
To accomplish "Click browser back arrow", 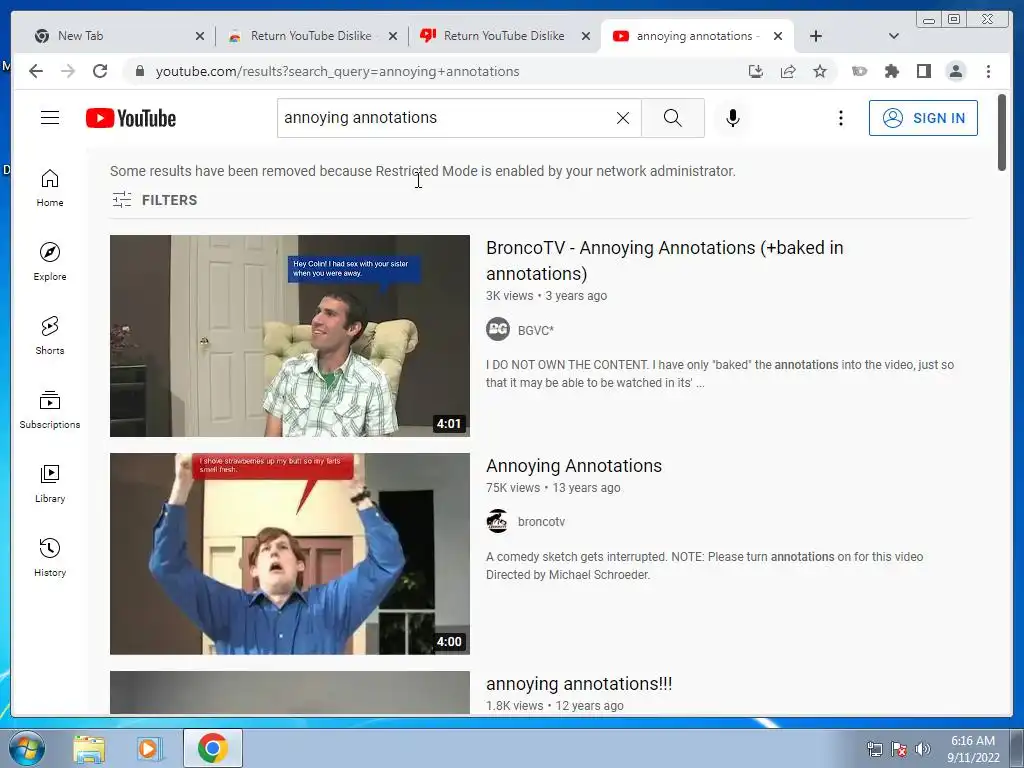I will 36,71.
